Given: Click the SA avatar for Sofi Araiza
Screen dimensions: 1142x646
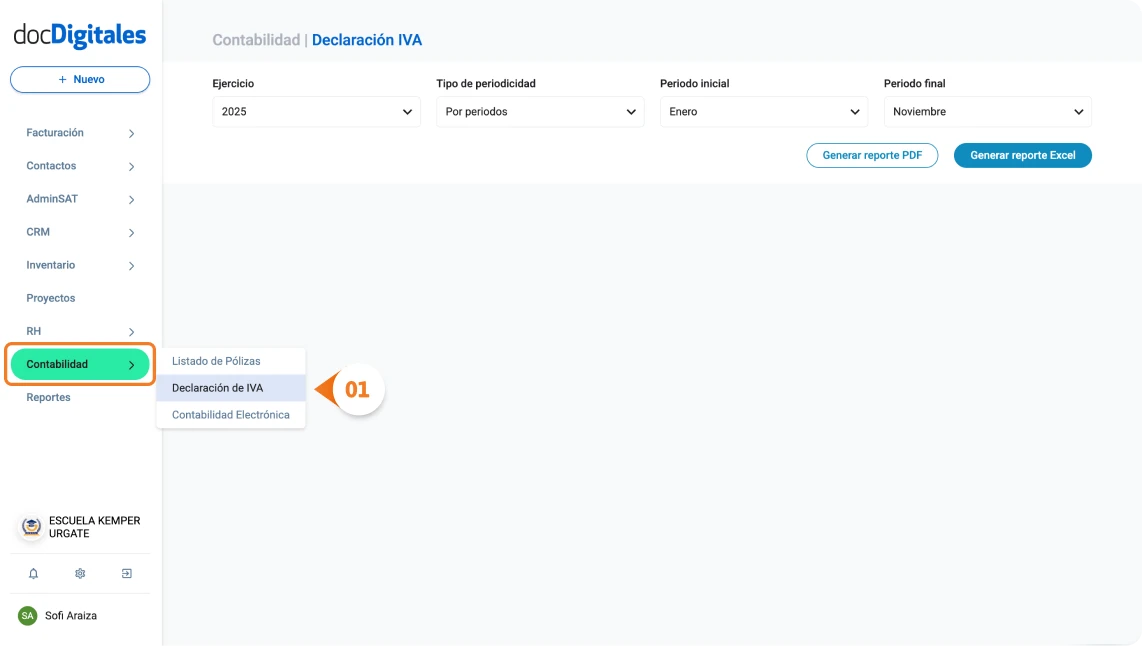Looking at the screenshot, I should tap(29, 615).
